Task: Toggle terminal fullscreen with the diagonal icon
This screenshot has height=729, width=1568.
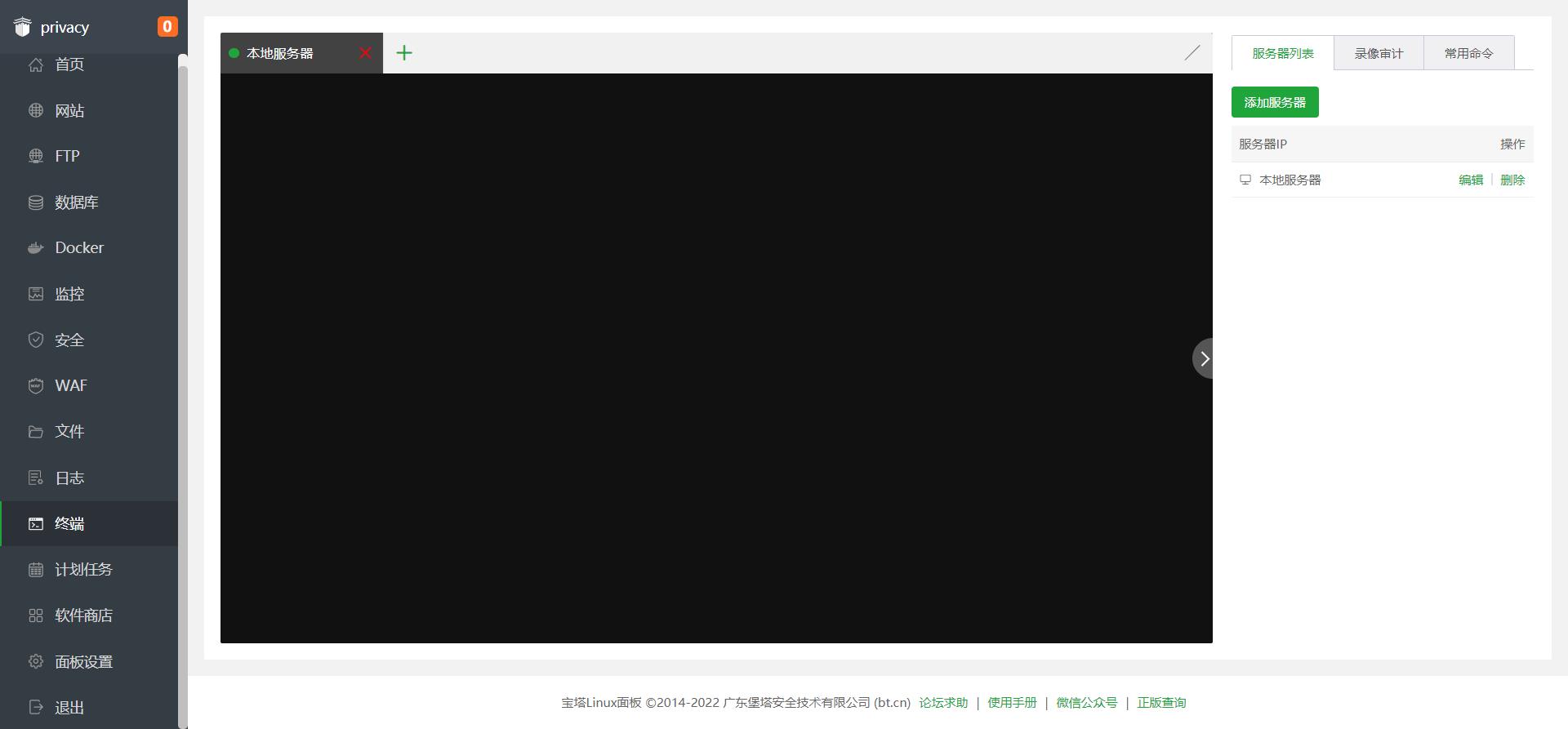Action: (1192, 53)
